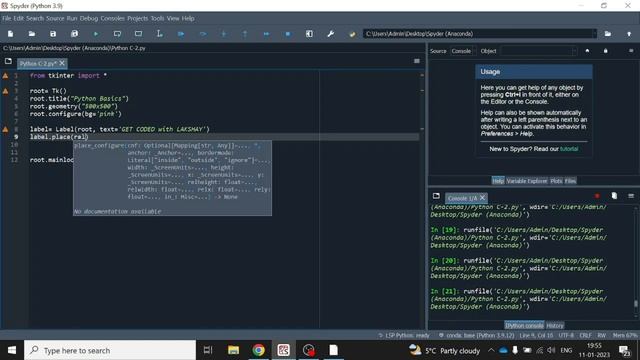Expand the Object combo box dropdown arrow
The image size is (640, 360).
(574, 51)
